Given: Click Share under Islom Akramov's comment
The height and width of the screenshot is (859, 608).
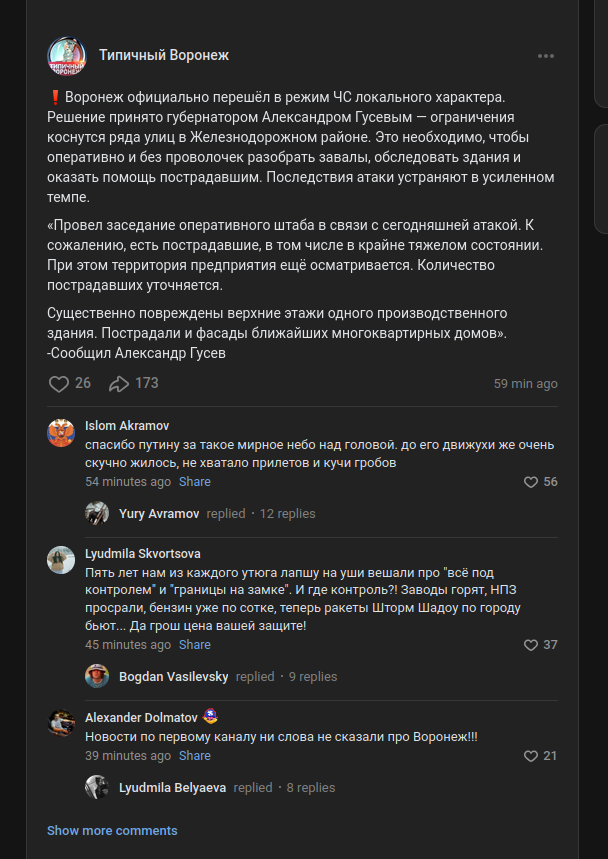Looking at the screenshot, I should pyautogui.click(x=194, y=482).
